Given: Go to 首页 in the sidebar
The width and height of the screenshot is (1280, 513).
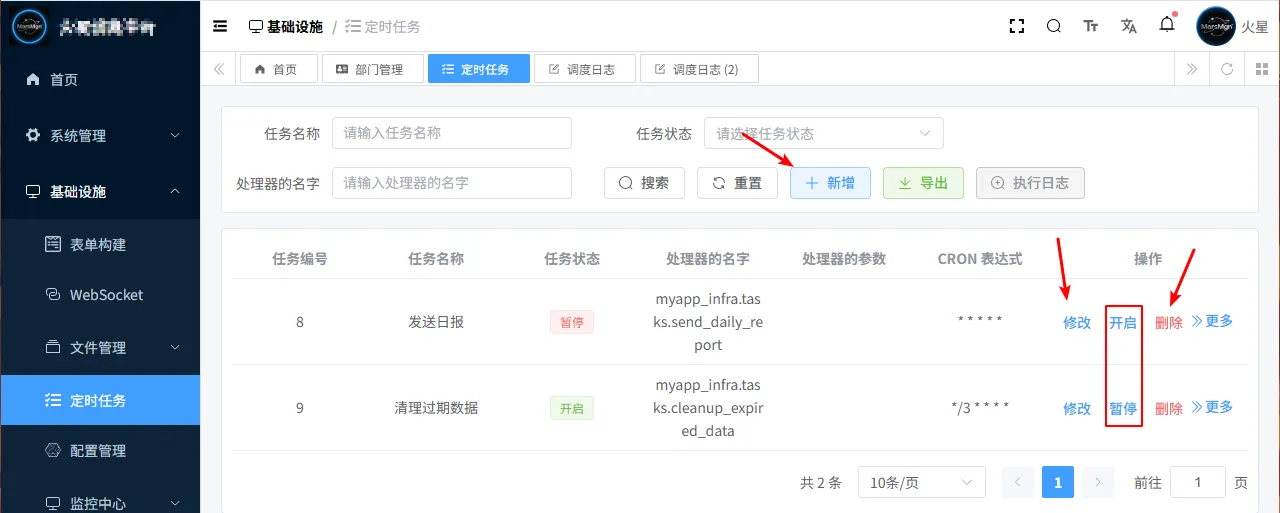Looking at the screenshot, I should point(100,79).
